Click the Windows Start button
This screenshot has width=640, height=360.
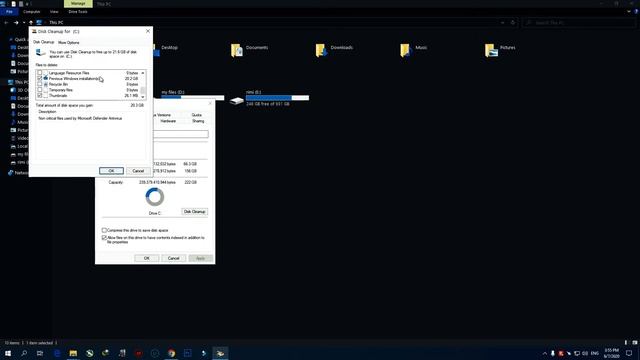click(x=8, y=353)
